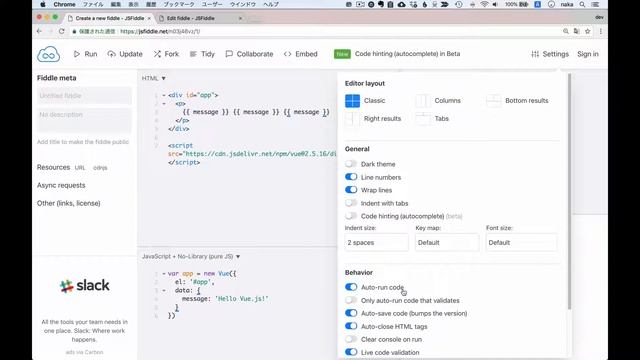
Task: Select the Right results layout
Action: pos(373,118)
